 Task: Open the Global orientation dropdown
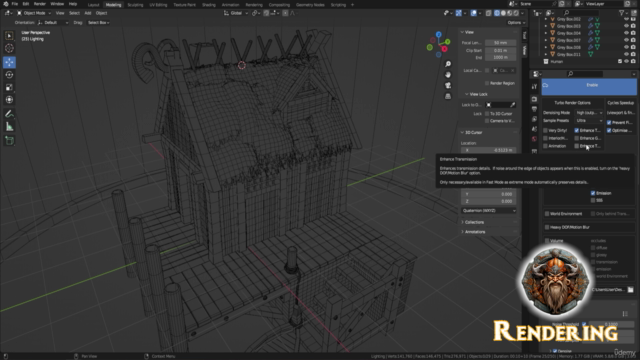(x=236, y=13)
